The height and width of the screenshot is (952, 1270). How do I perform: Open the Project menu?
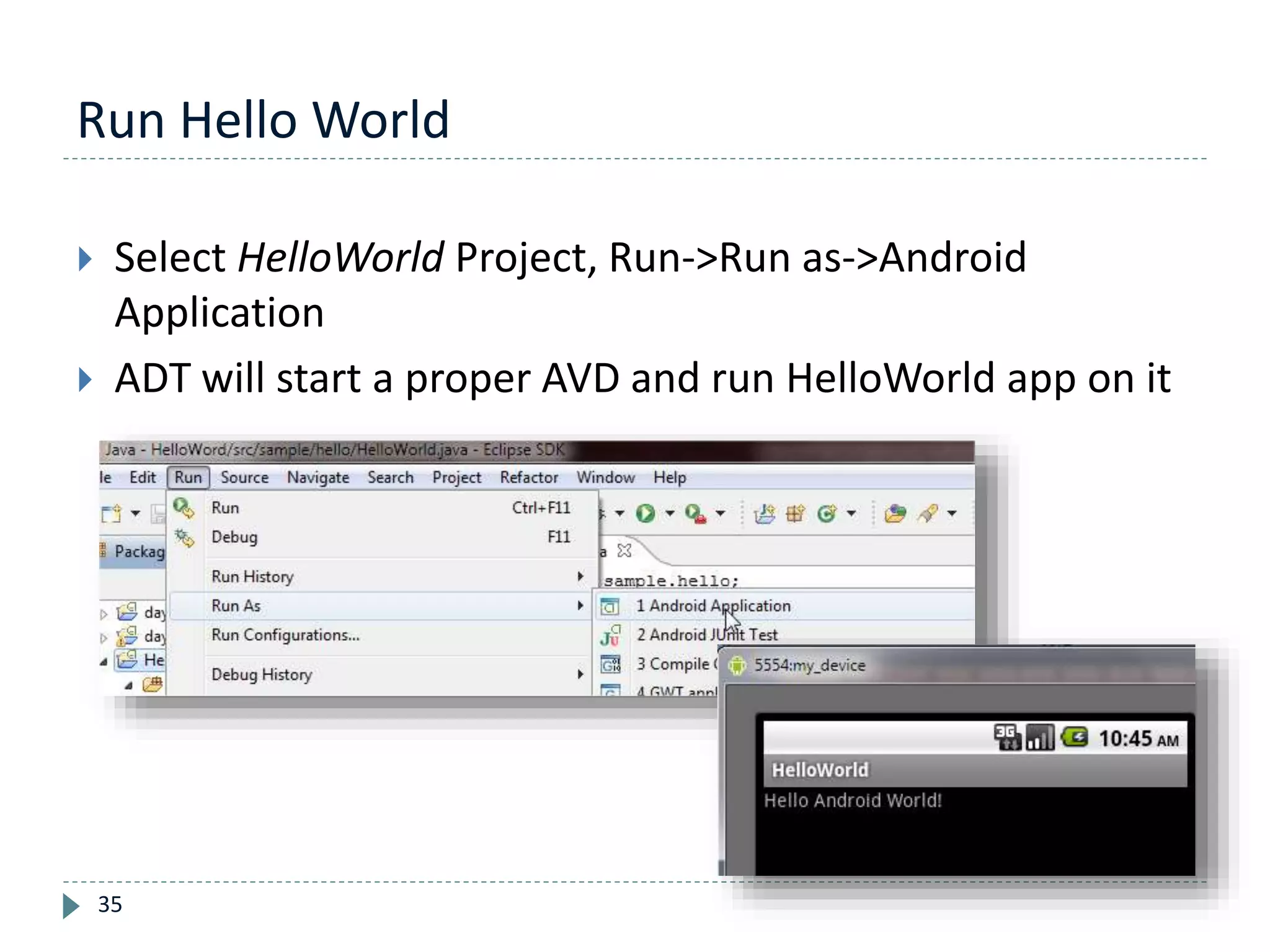click(x=457, y=477)
